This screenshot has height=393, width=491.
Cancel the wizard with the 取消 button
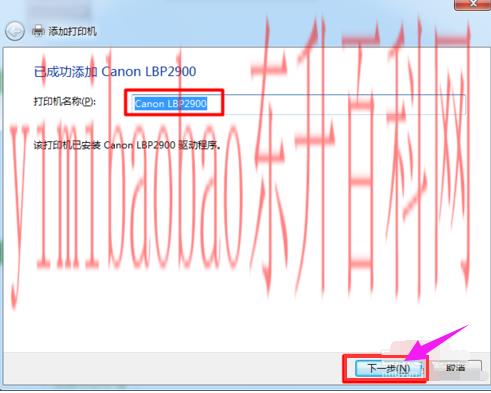455,368
